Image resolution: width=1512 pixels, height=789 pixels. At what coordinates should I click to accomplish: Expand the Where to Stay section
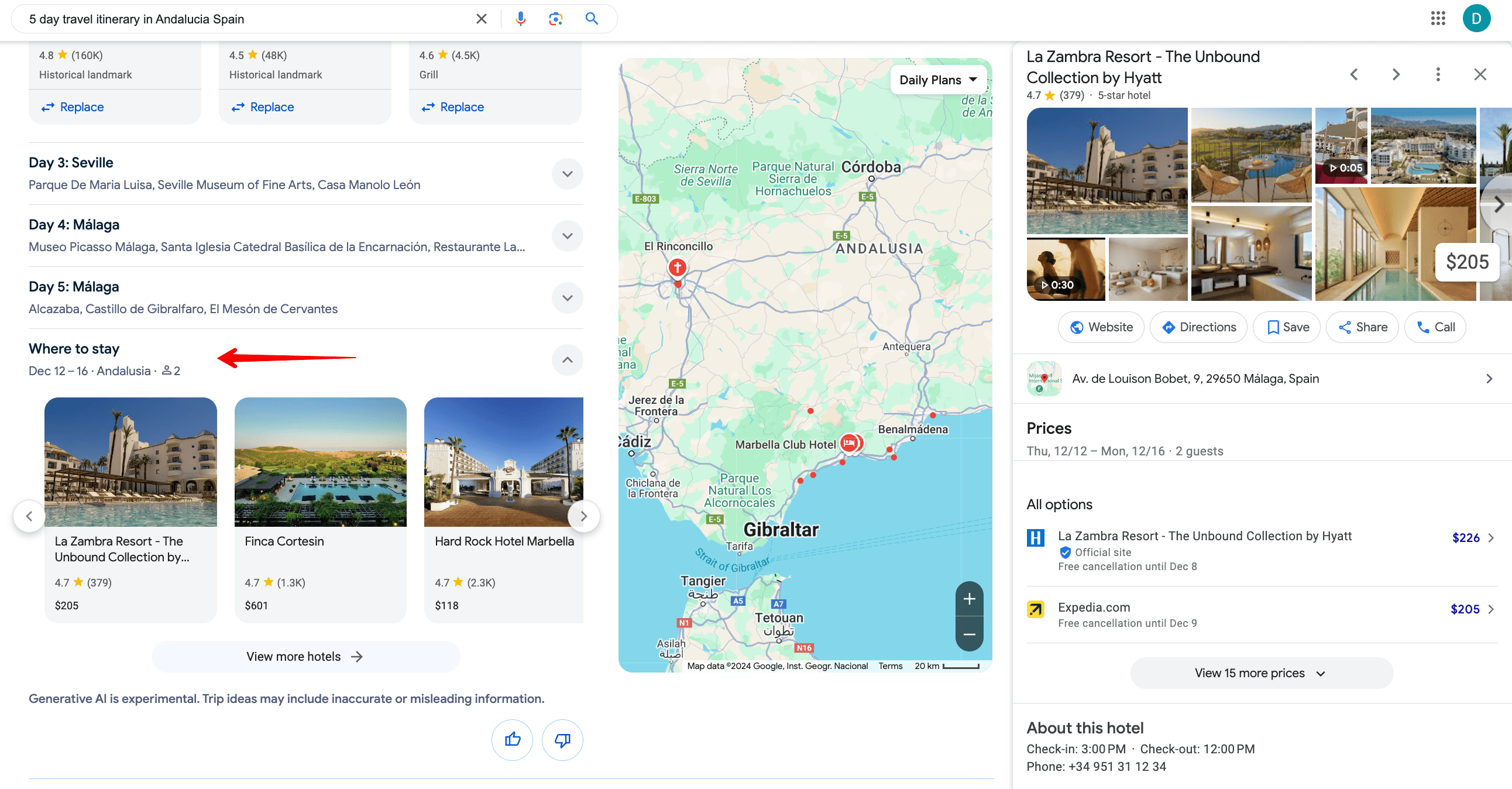[x=567, y=359]
